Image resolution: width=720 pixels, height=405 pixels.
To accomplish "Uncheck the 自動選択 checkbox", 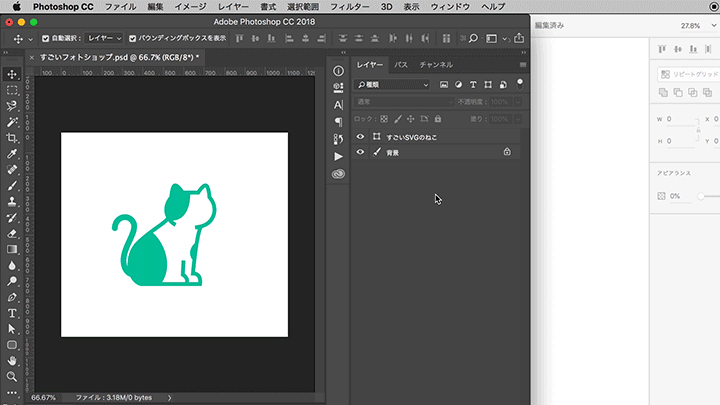I will [x=44, y=38].
